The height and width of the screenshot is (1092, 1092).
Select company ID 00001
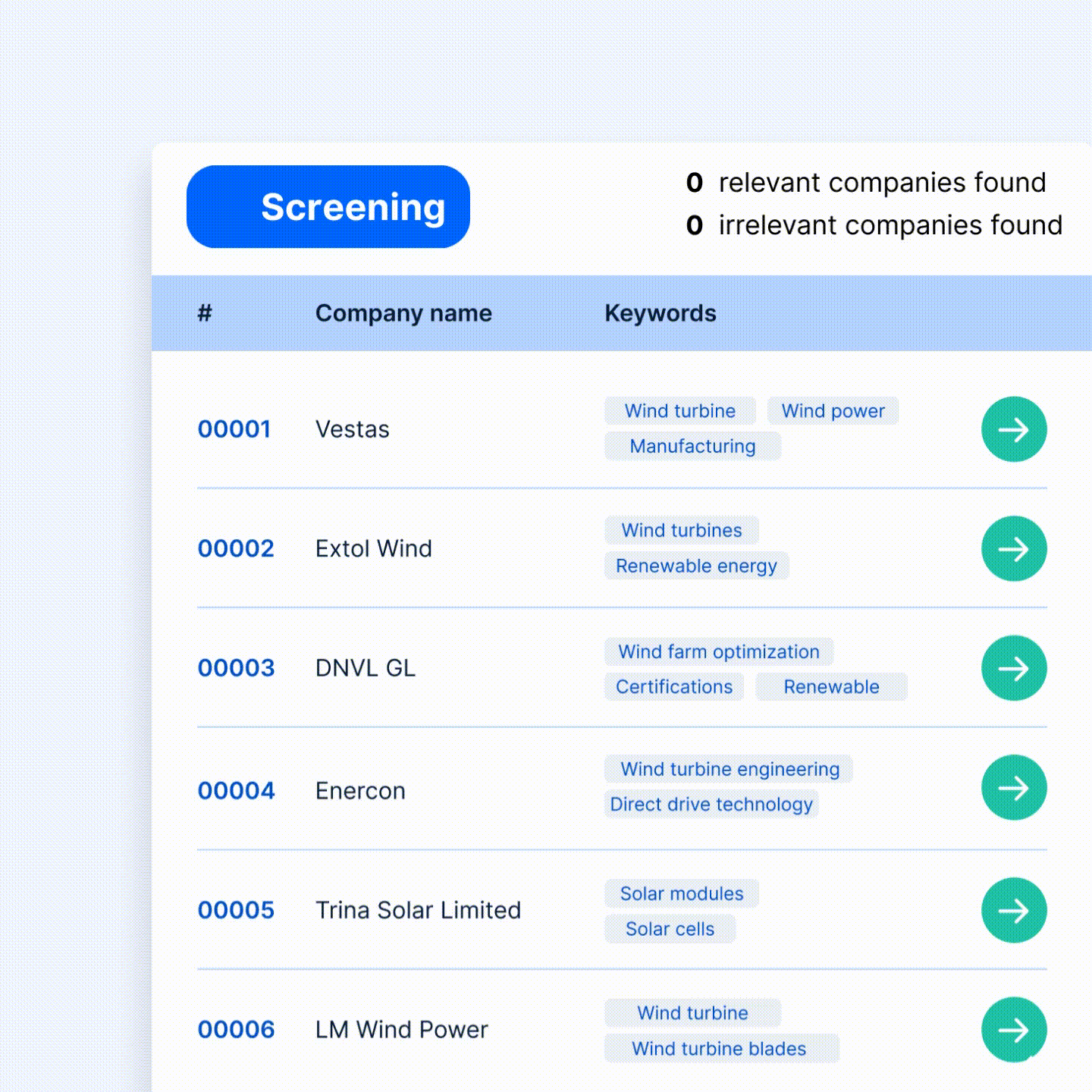coord(234,429)
